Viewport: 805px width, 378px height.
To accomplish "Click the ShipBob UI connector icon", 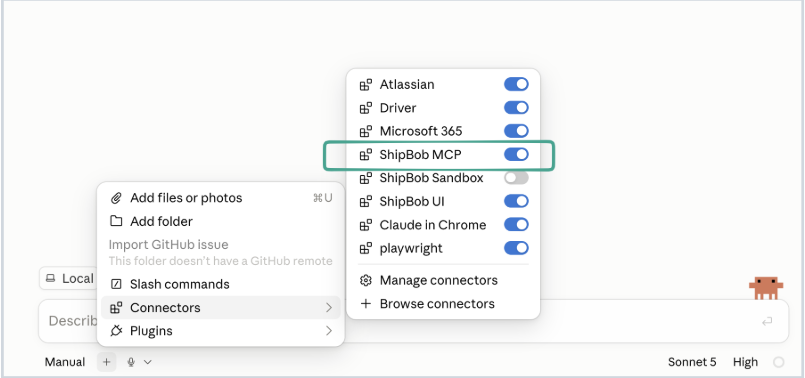I will [x=366, y=202].
